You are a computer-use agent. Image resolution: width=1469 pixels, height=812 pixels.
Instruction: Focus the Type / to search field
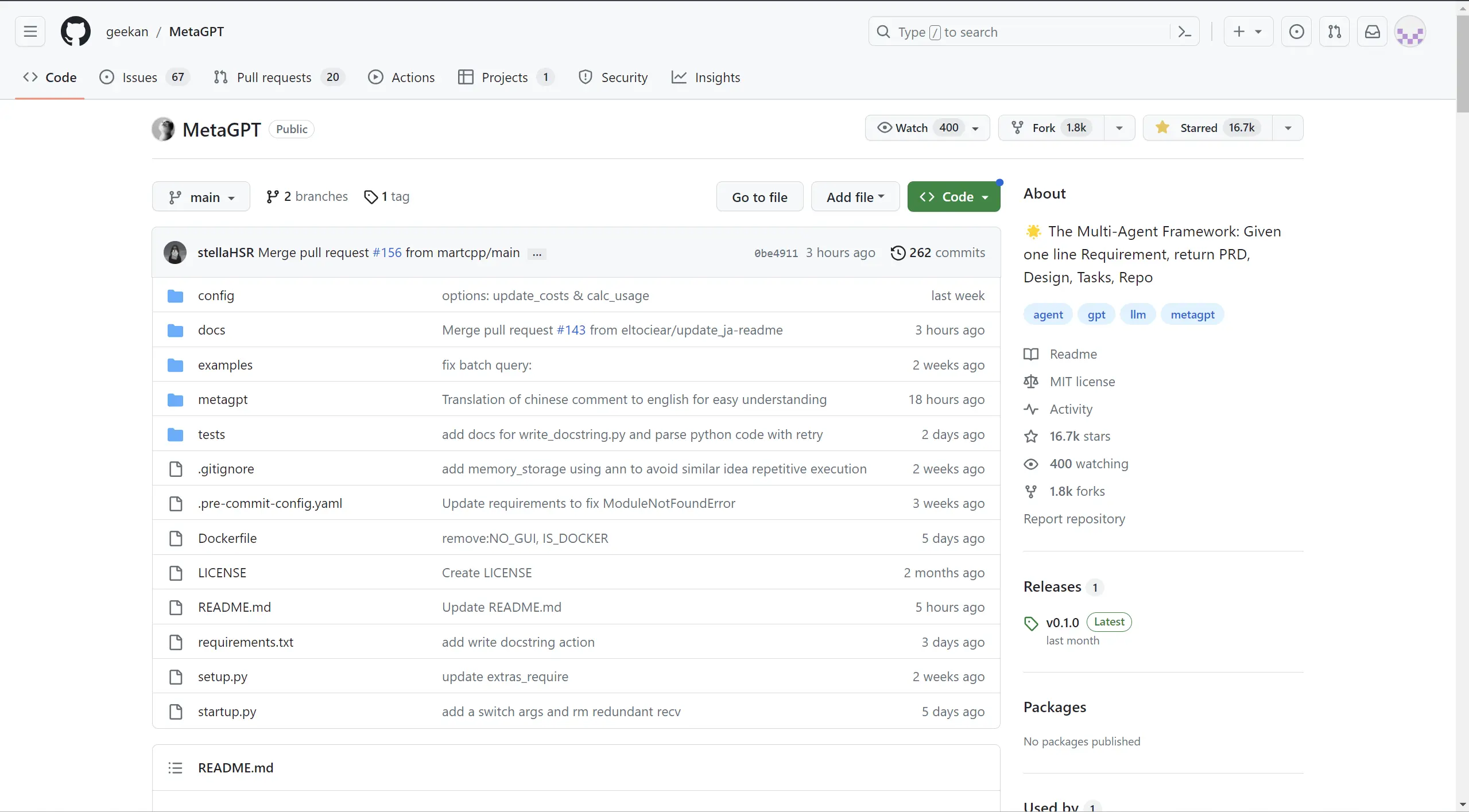tap(1022, 32)
